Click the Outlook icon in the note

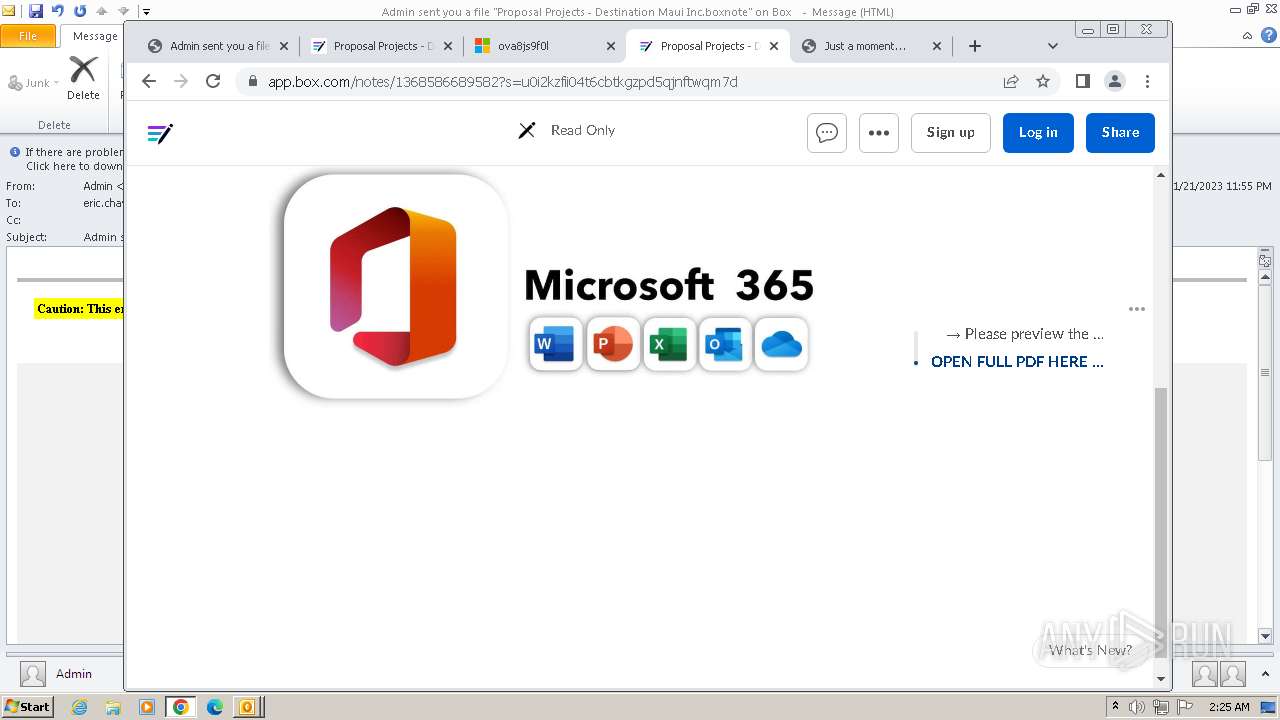(x=725, y=345)
